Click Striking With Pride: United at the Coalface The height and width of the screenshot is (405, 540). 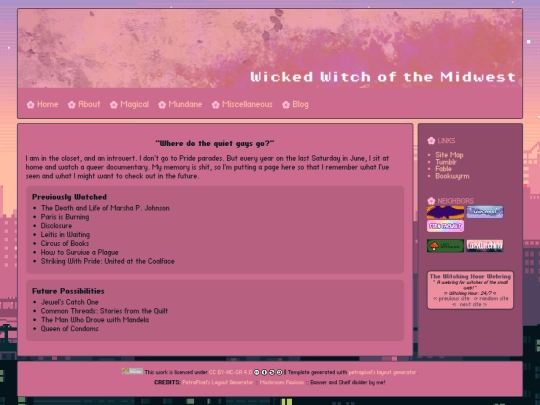pos(107,261)
